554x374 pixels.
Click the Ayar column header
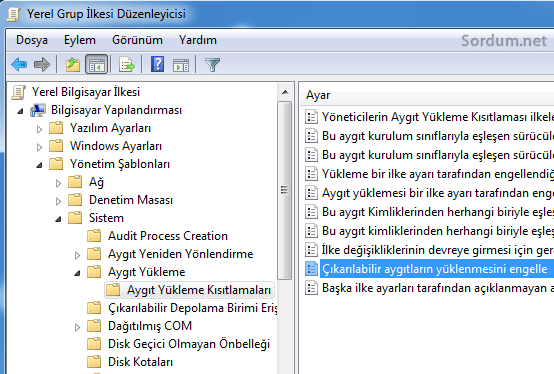(428, 95)
